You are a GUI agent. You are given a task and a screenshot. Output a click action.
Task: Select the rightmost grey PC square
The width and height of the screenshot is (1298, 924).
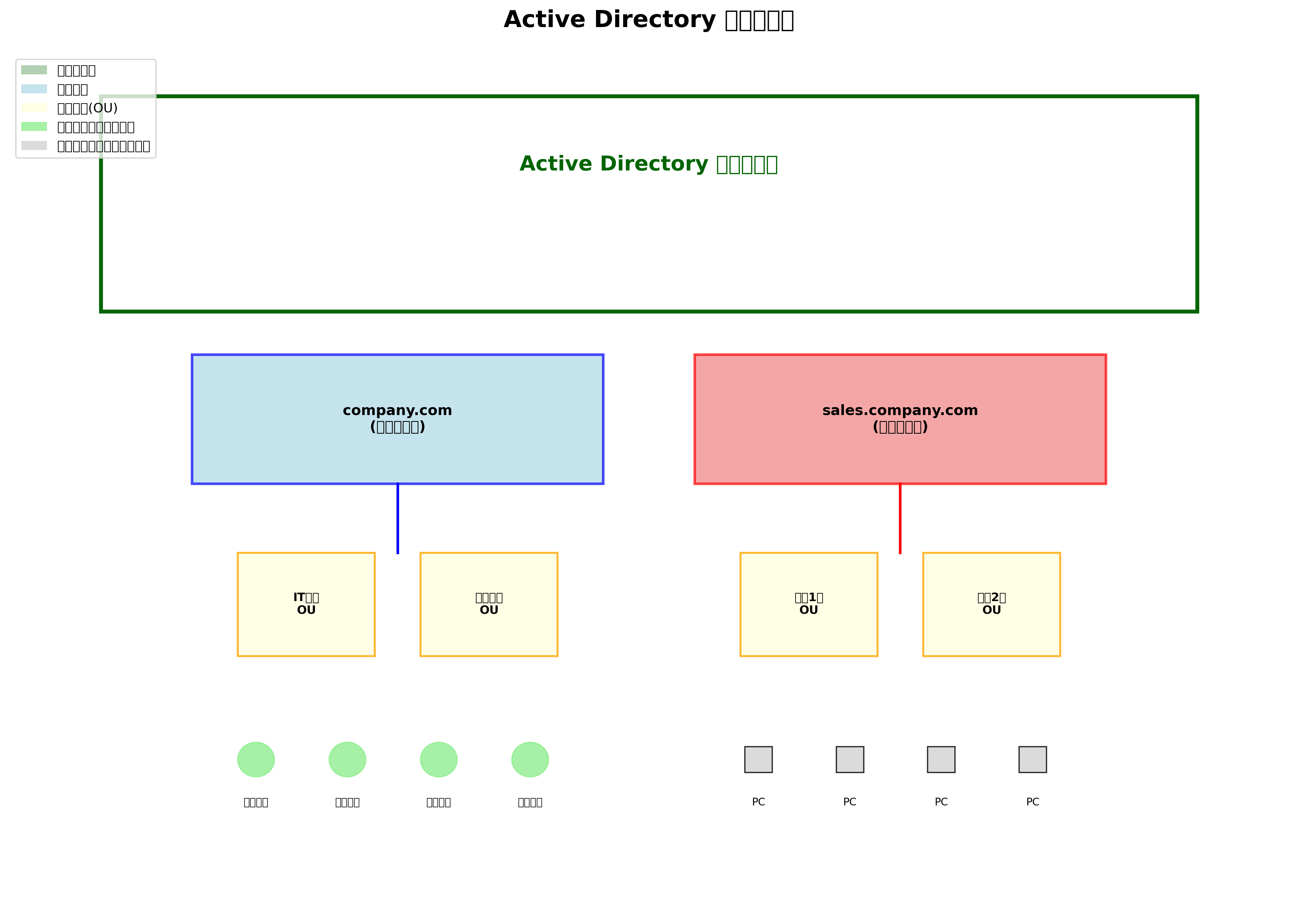point(1033,759)
